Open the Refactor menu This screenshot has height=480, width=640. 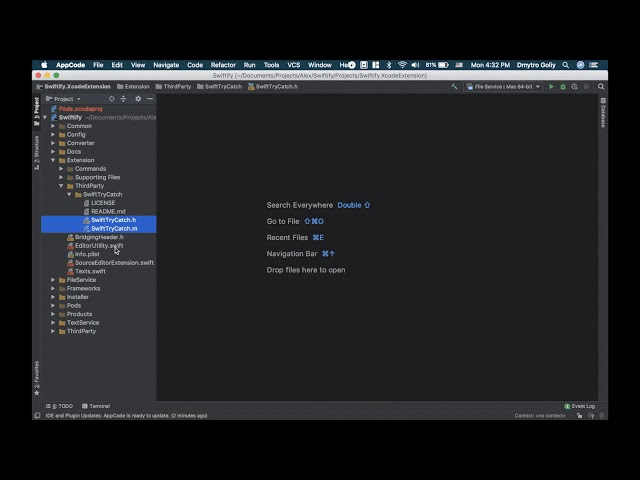coord(223,65)
